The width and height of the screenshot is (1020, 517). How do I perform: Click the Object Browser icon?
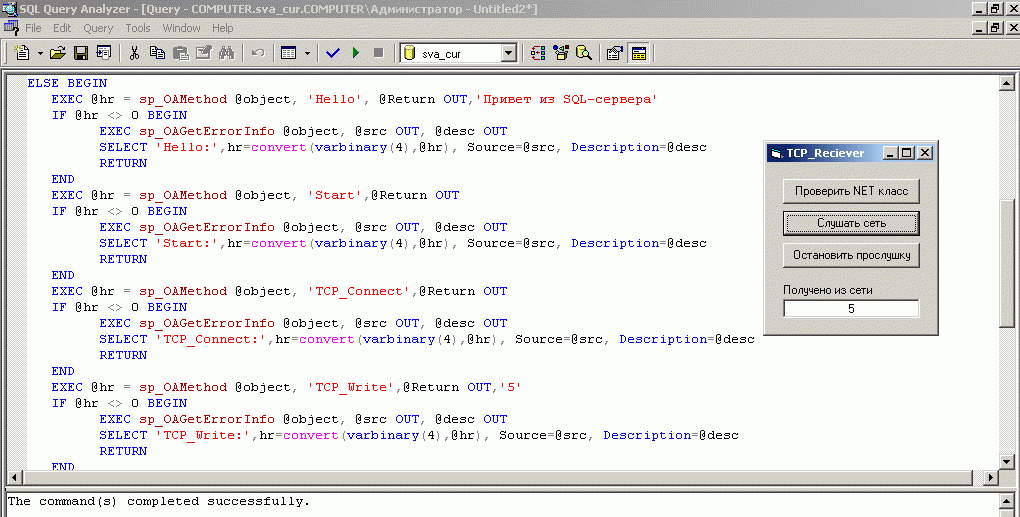point(561,53)
